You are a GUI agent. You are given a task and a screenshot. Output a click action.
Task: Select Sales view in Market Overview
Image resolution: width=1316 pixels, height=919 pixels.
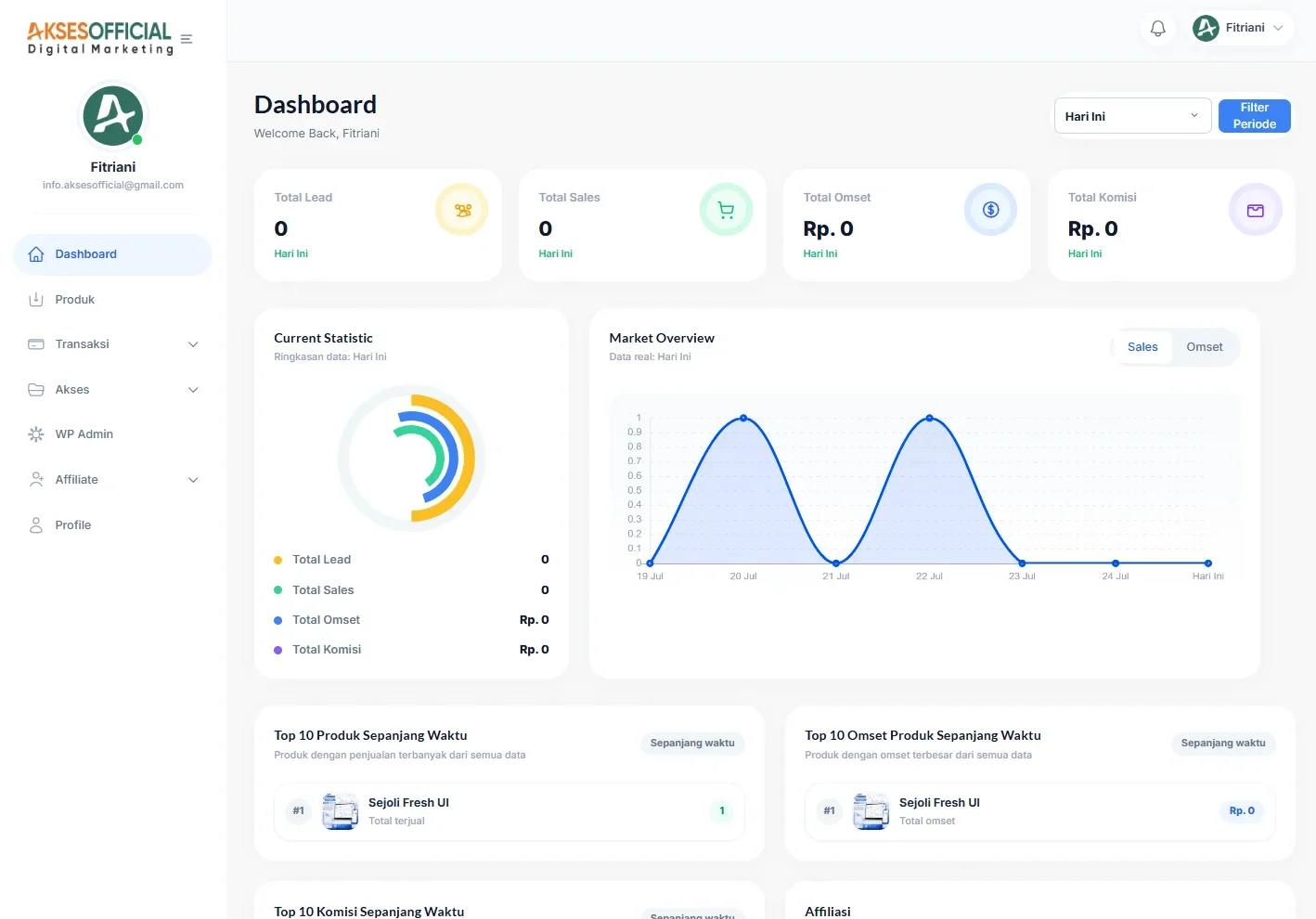1142,347
